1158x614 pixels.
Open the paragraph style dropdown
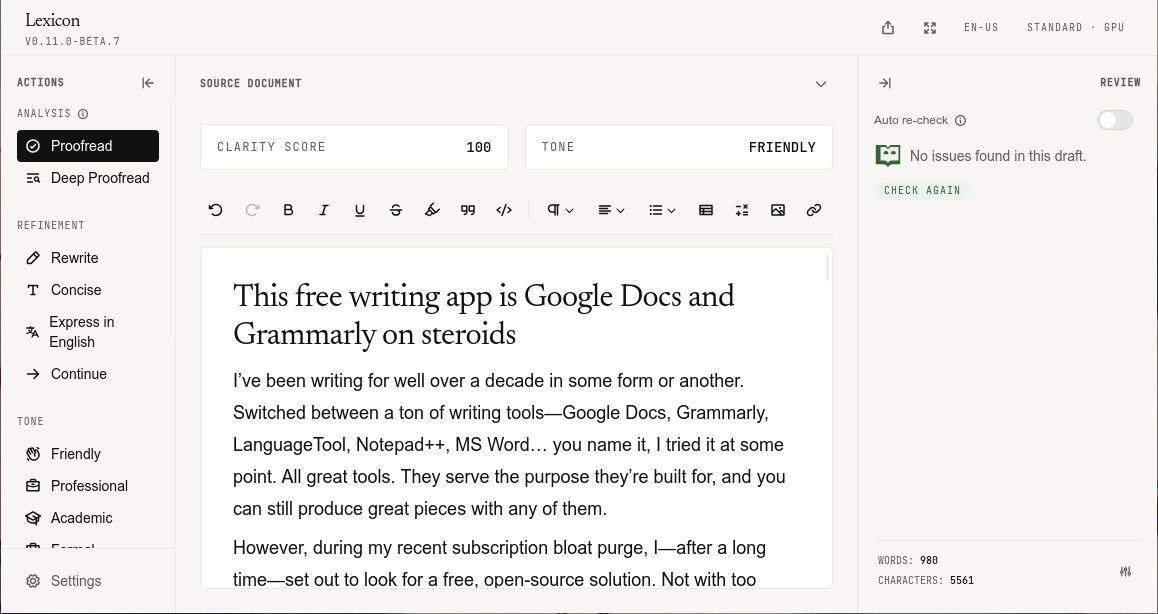pyautogui.click(x=560, y=211)
